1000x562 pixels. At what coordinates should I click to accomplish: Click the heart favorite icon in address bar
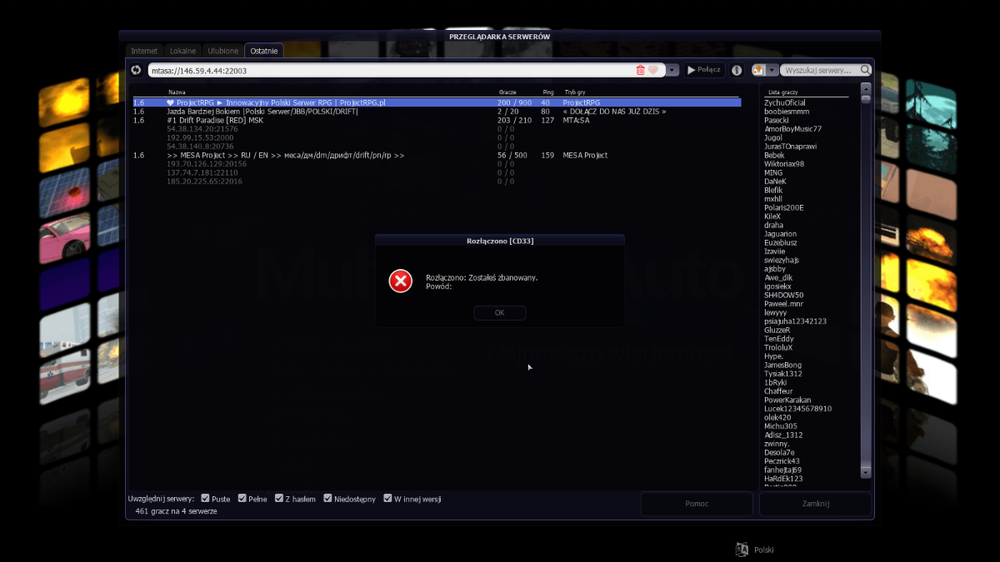pyautogui.click(x=653, y=70)
